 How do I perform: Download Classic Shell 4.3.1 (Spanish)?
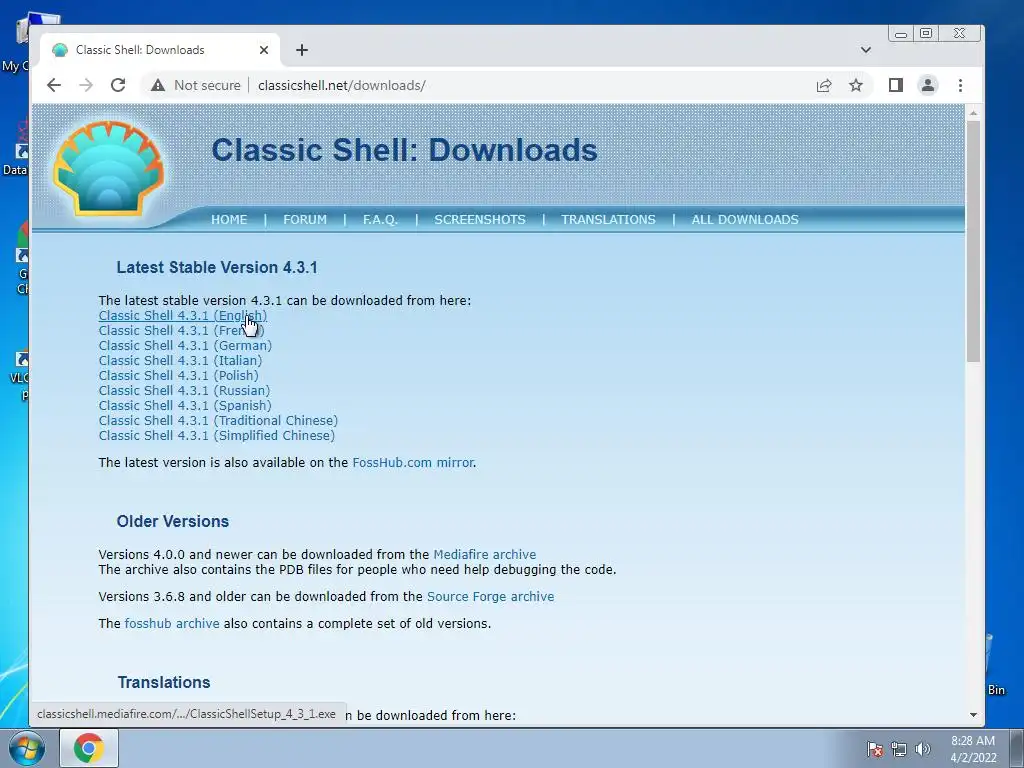[x=185, y=406]
